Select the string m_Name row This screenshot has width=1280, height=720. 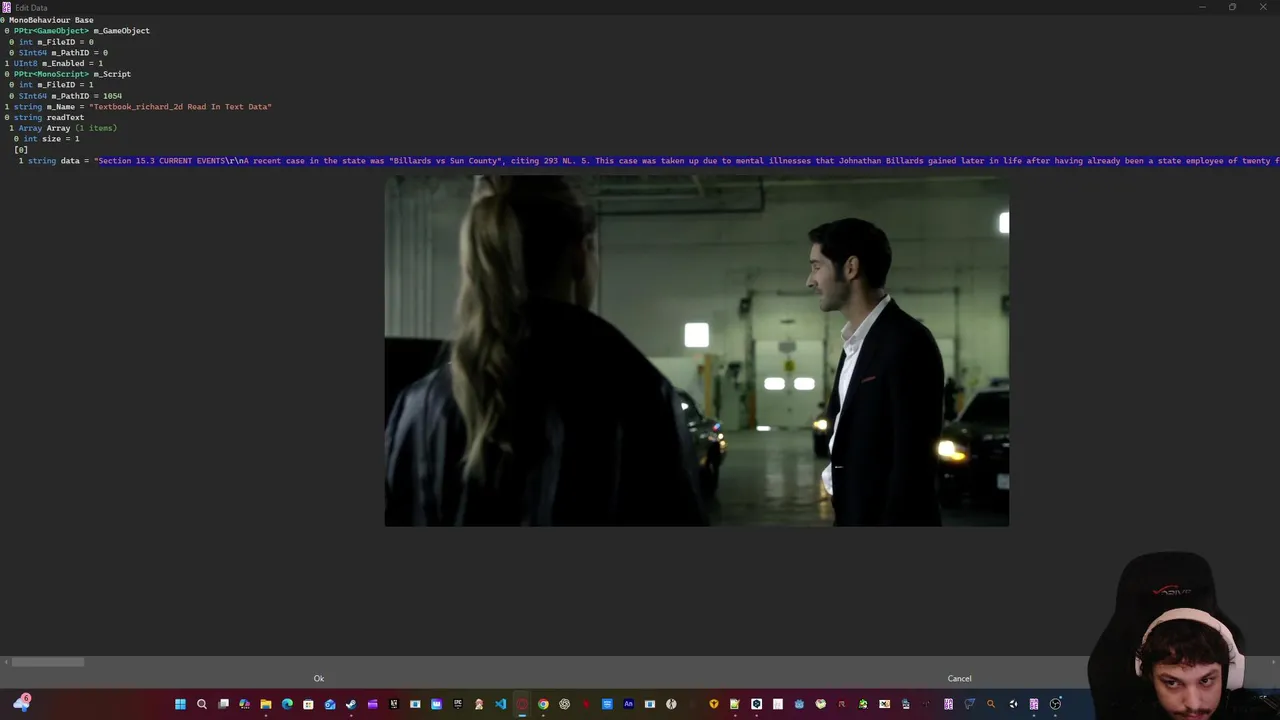(138, 107)
